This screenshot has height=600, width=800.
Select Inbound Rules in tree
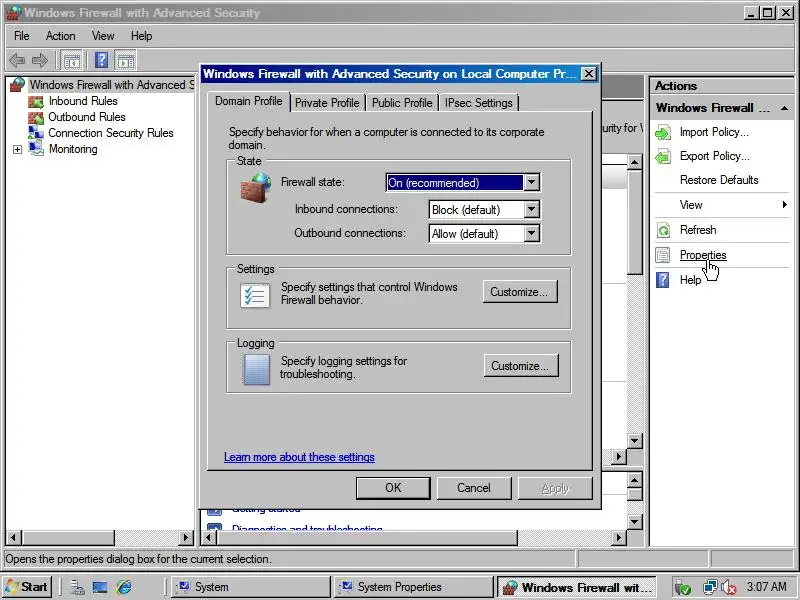click(83, 101)
